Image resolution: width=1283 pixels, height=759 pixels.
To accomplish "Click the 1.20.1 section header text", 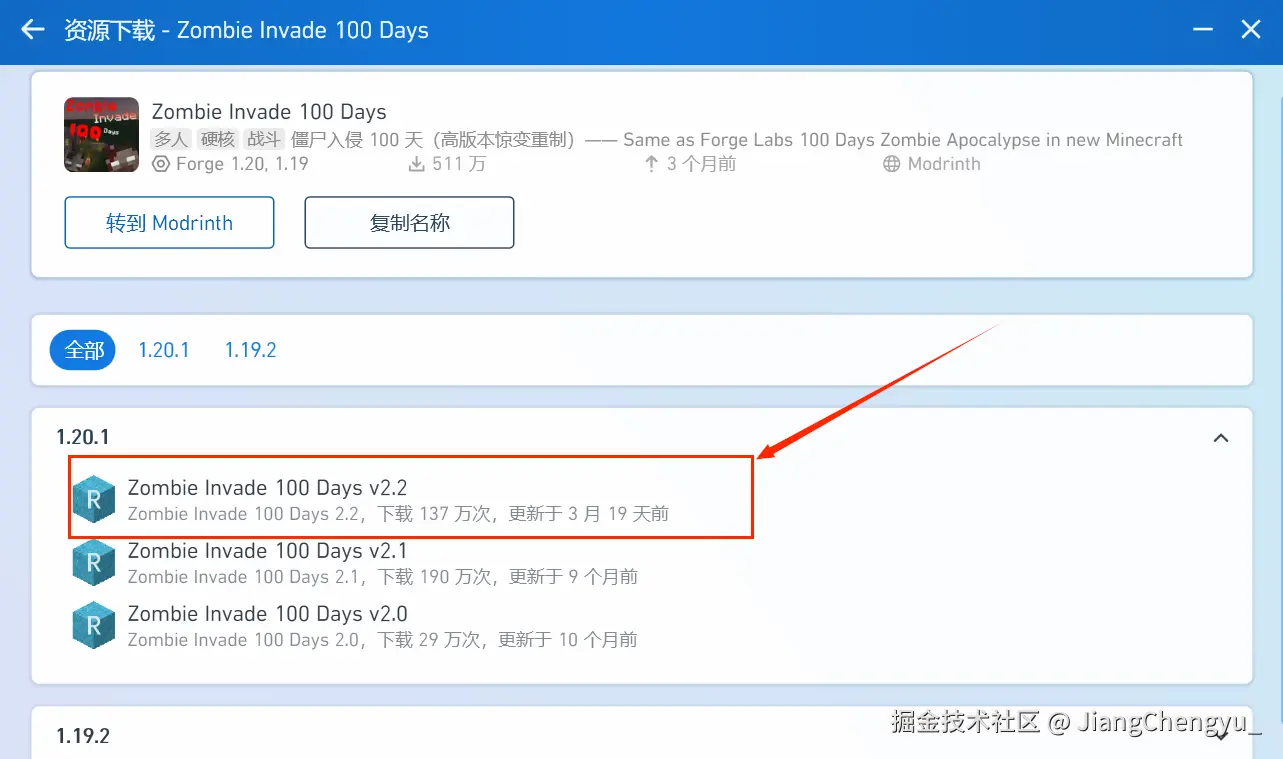I will coord(83,437).
